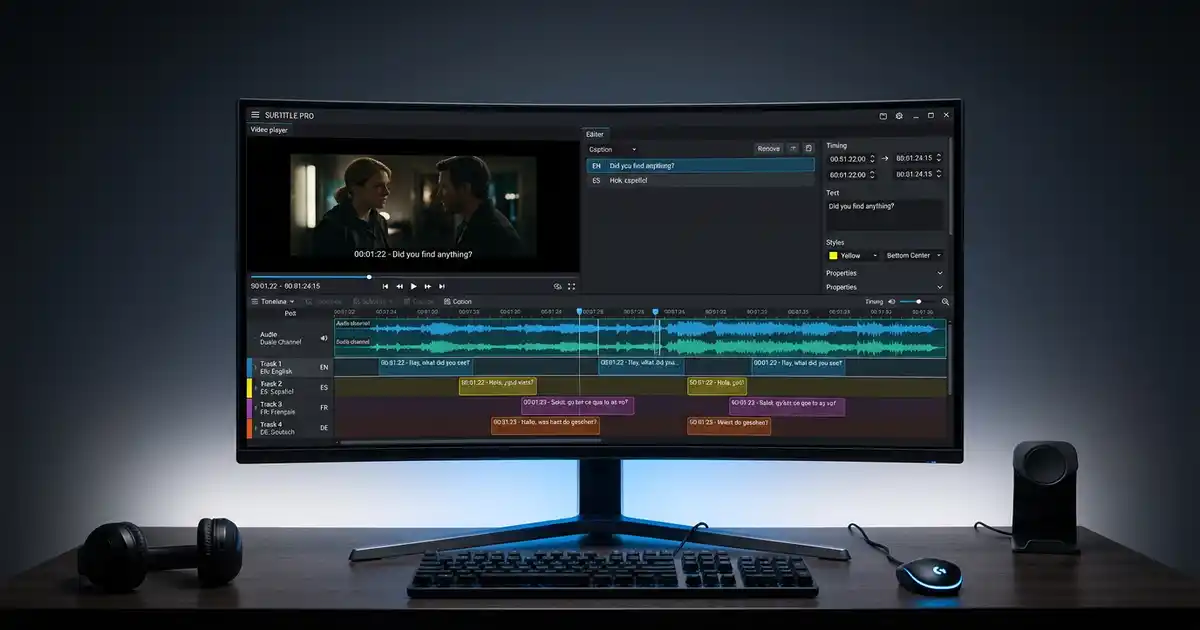1200x630 pixels.
Task: Click the rewind playback icon
Action: [399, 287]
